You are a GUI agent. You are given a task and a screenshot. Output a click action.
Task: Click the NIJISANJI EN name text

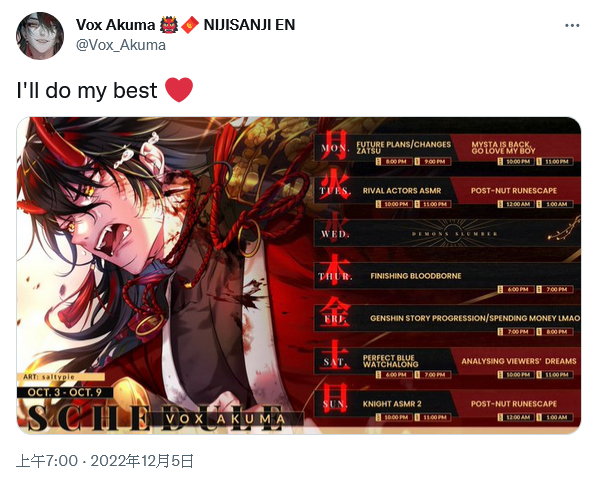(x=249, y=25)
